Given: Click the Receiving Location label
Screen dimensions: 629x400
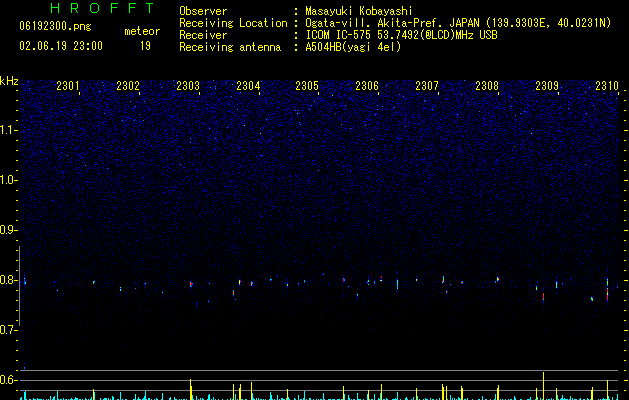Looking at the screenshot, I should click(233, 23).
